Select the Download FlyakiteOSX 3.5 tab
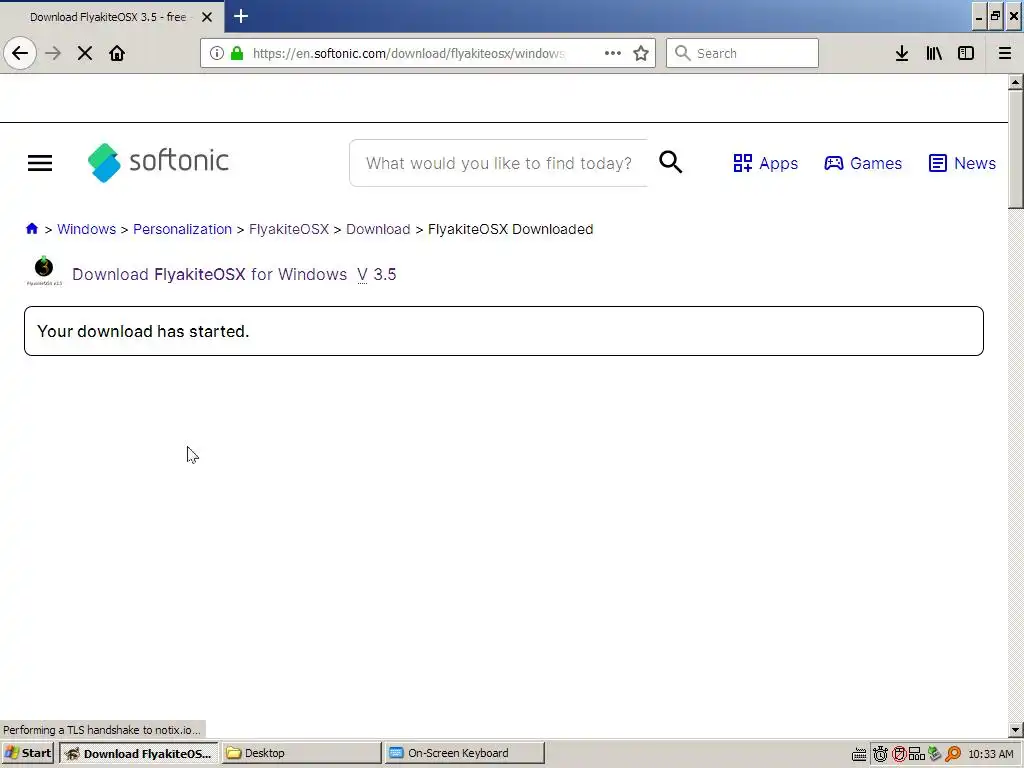Screen dimensions: 1024x768 click(108, 17)
